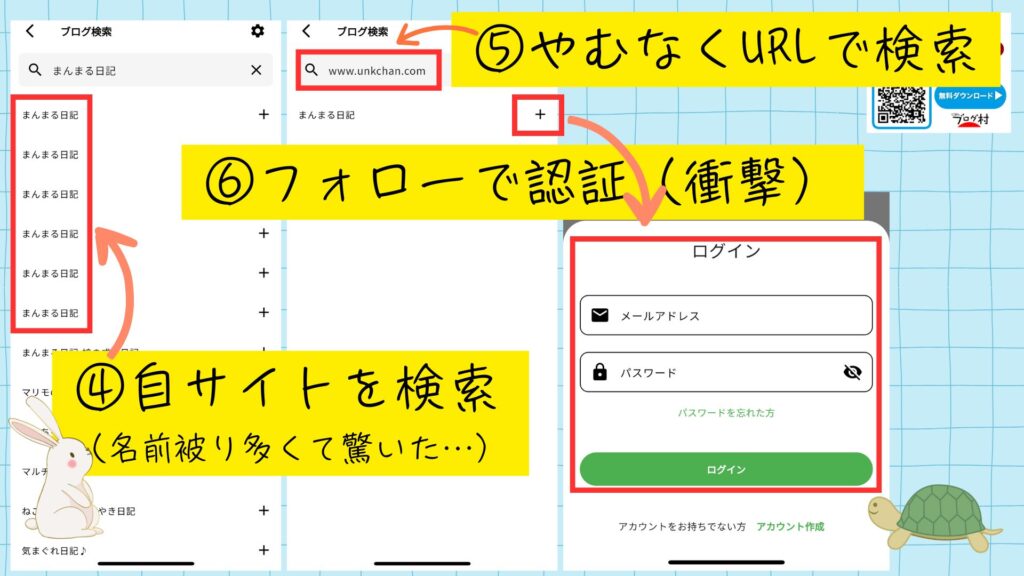Clear the まんまる日記 search text with X

coord(256,70)
